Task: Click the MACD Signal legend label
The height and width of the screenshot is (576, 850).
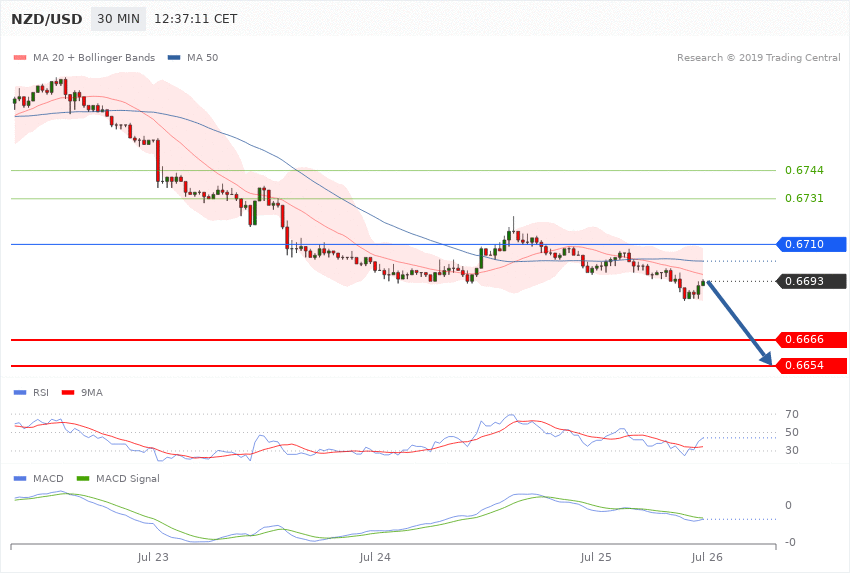Action: (128, 478)
